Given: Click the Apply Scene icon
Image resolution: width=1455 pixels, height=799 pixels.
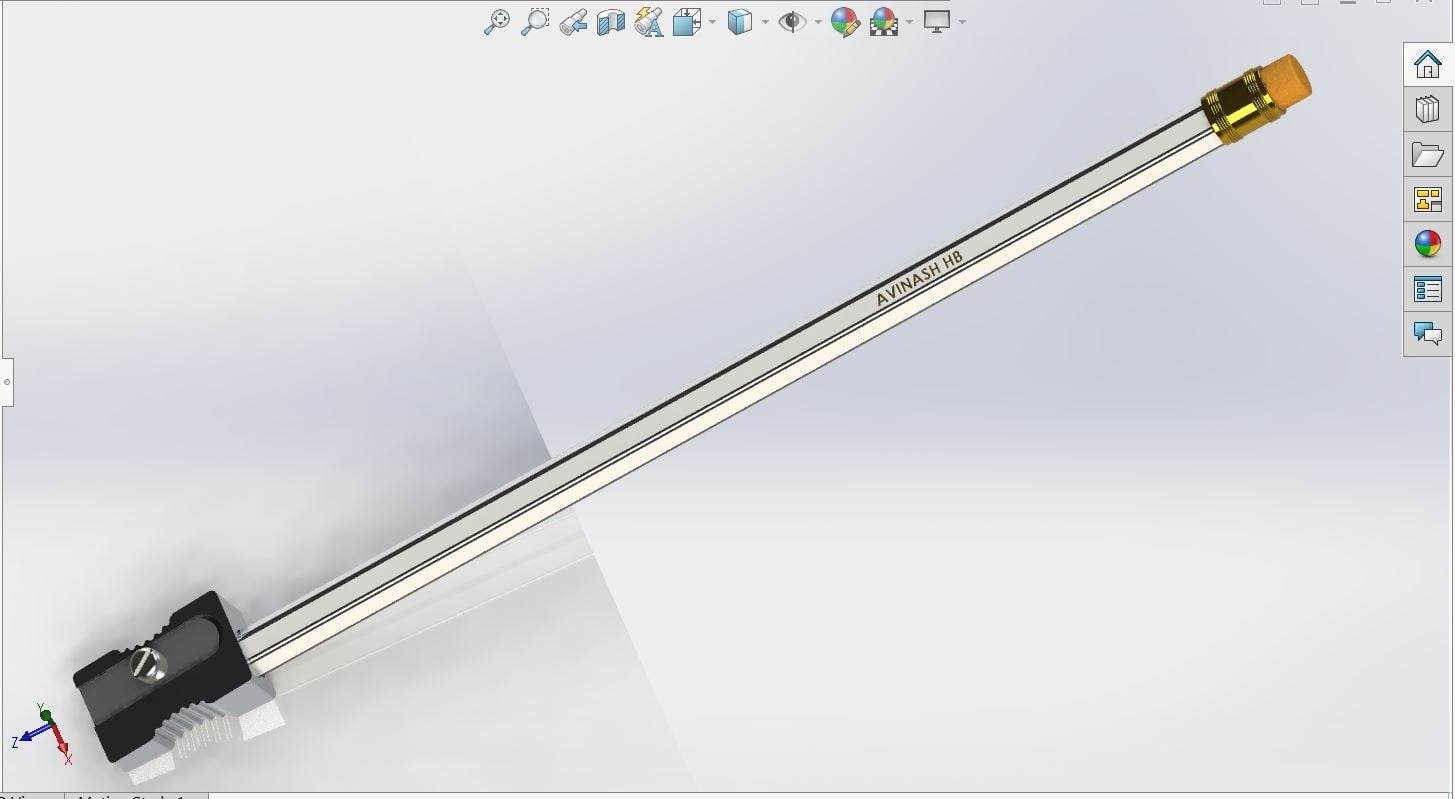Looking at the screenshot, I should (x=884, y=21).
